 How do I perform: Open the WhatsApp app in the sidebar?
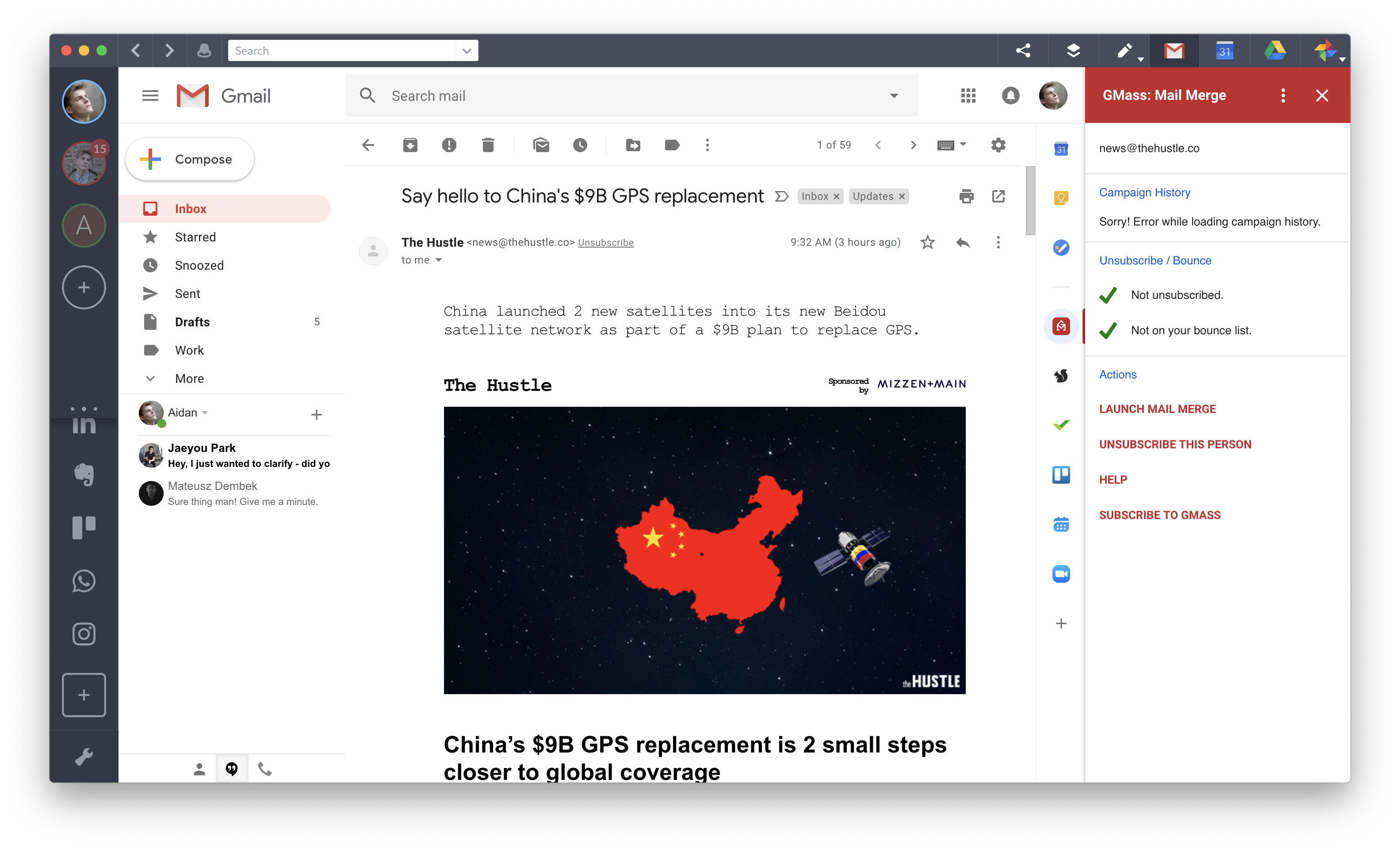84,581
